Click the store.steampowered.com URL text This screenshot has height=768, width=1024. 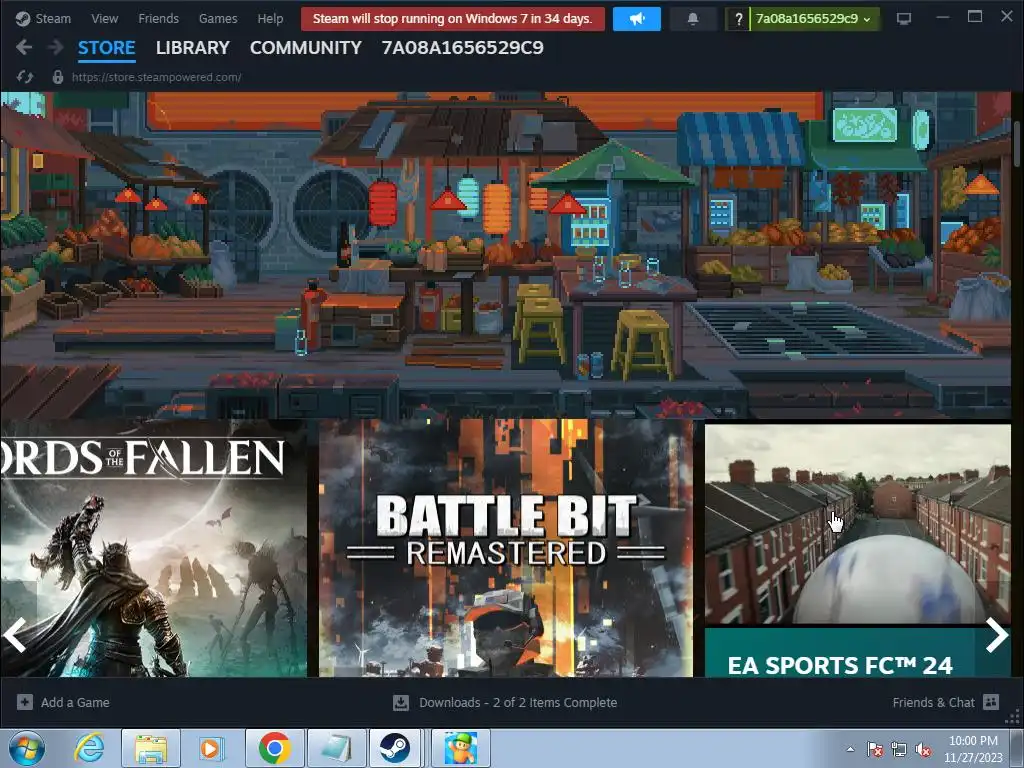(157, 77)
